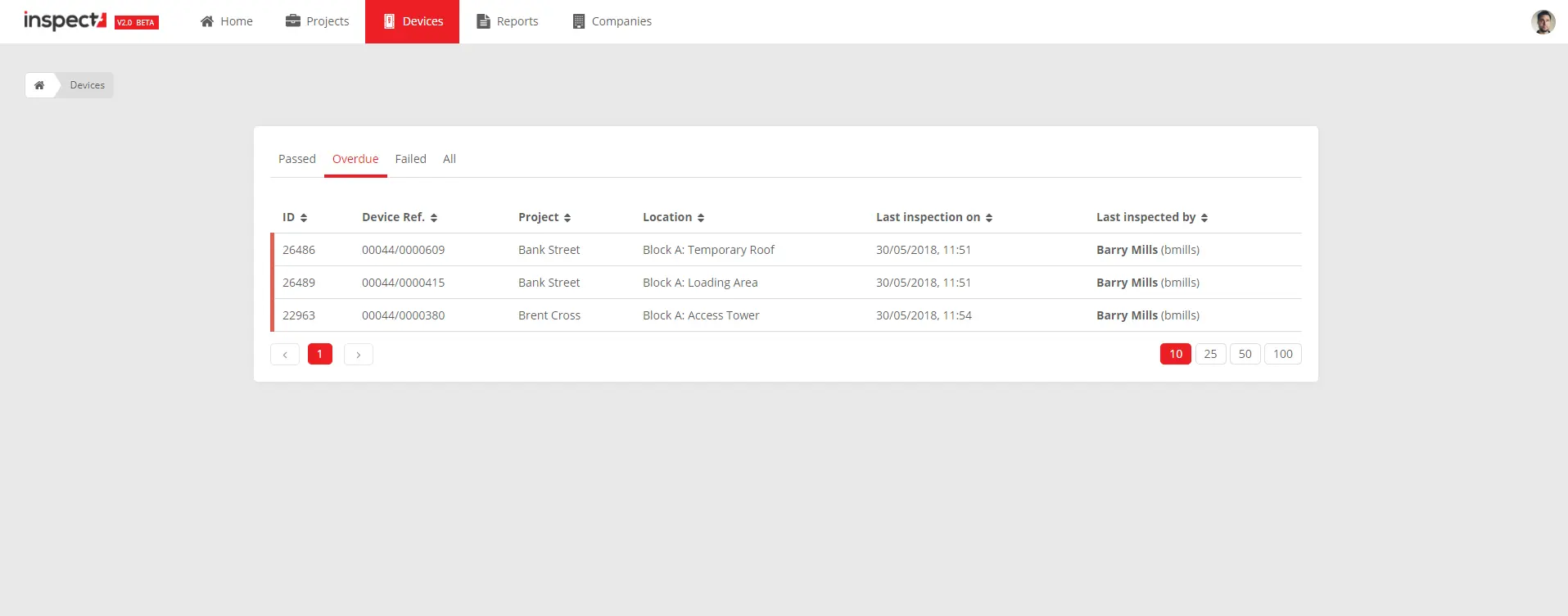
Task: Switch to the Failed tab
Action: [410, 159]
